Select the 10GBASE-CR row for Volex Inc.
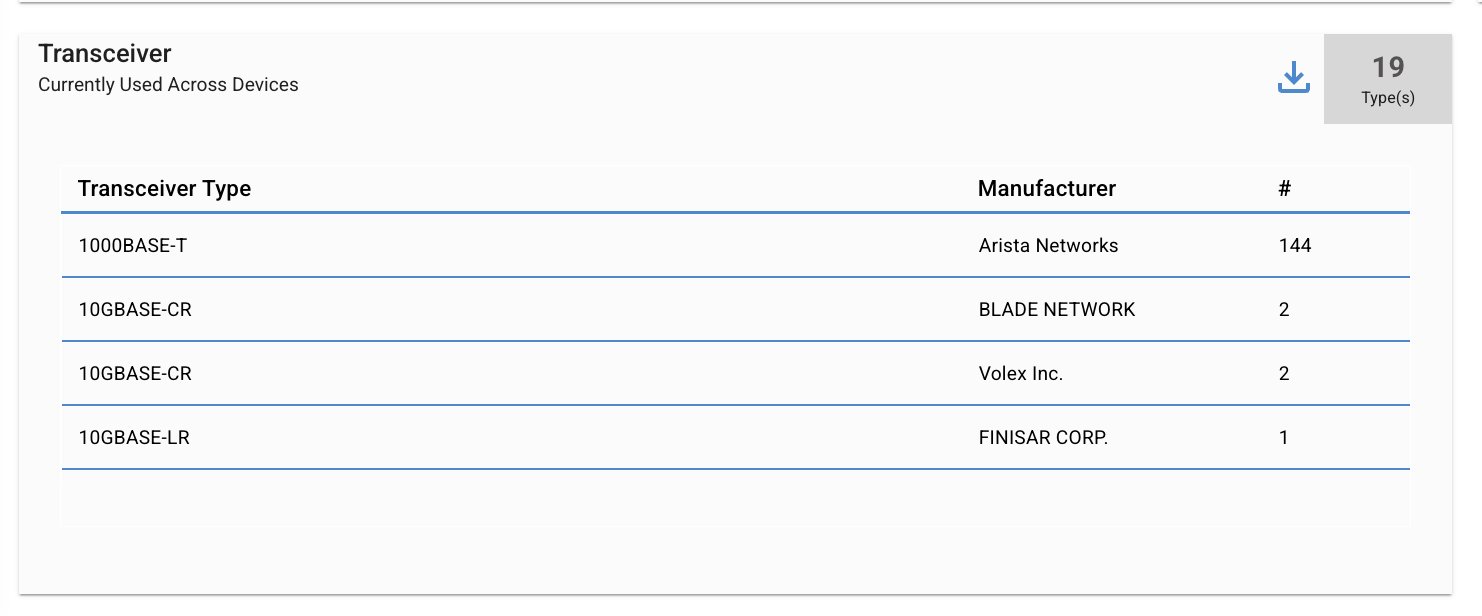The image size is (1482, 616). (x=736, y=373)
